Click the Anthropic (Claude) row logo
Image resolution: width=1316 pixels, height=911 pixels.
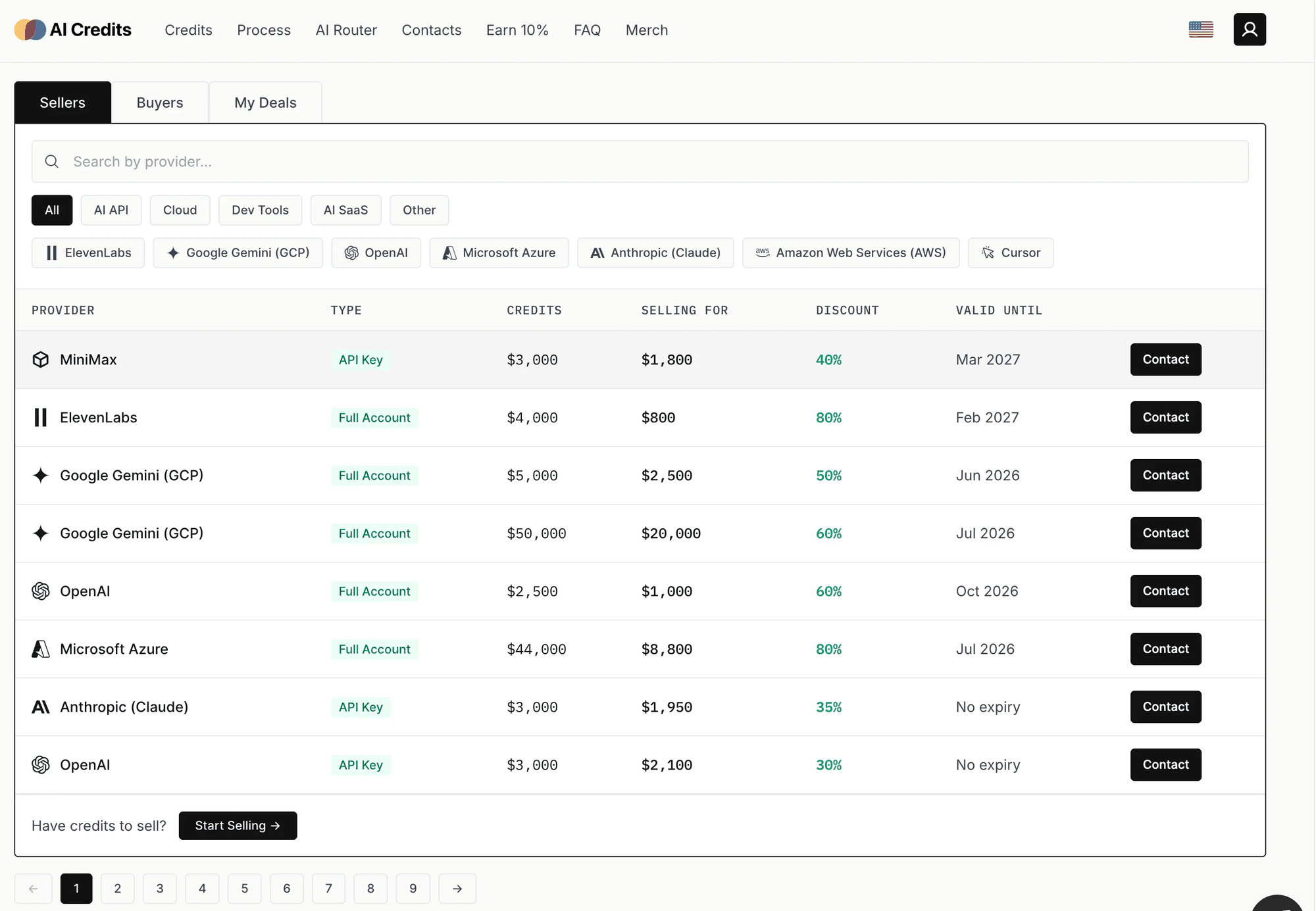point(41,707)
